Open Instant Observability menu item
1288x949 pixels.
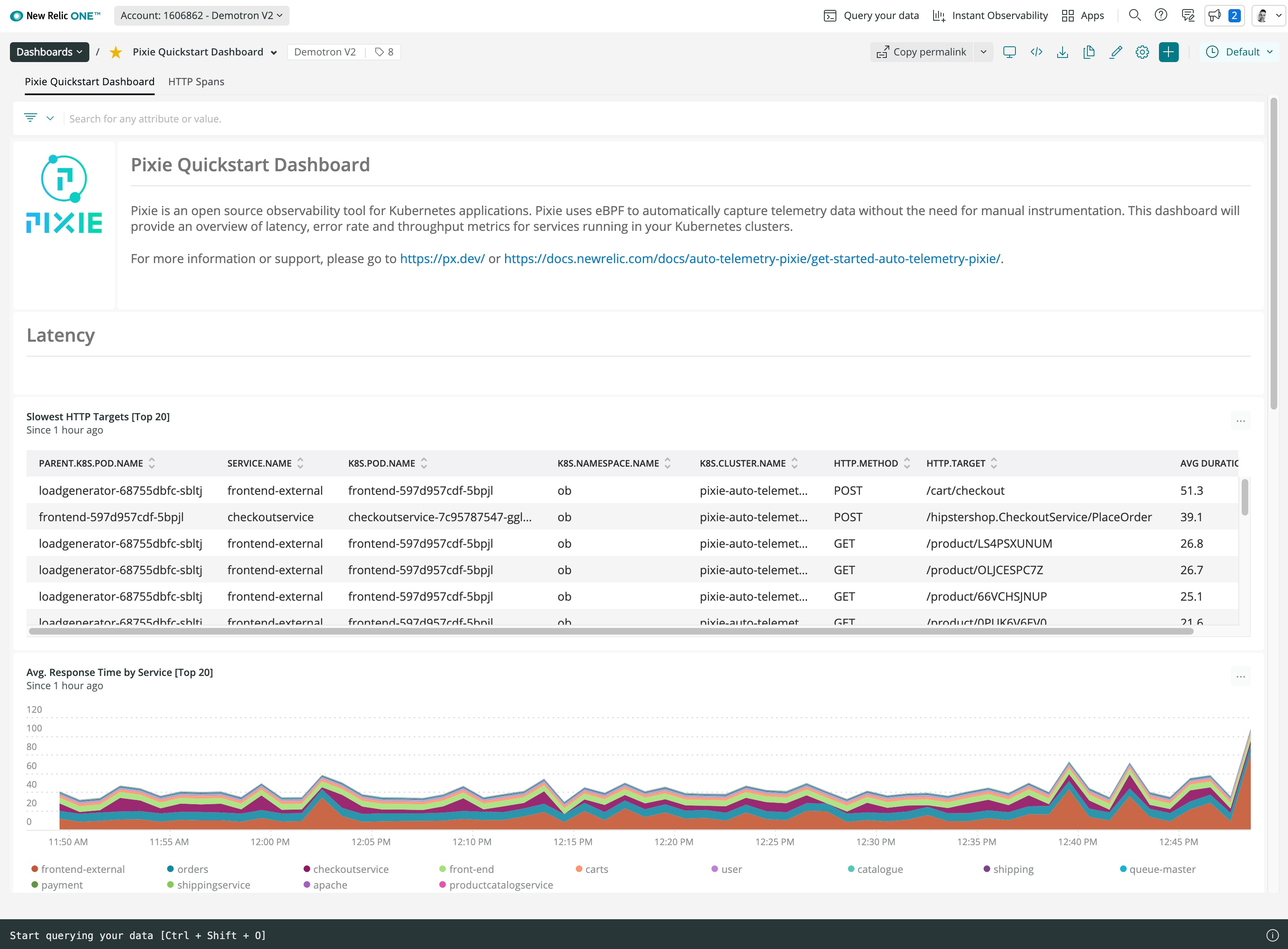click(x=990, y=15)
